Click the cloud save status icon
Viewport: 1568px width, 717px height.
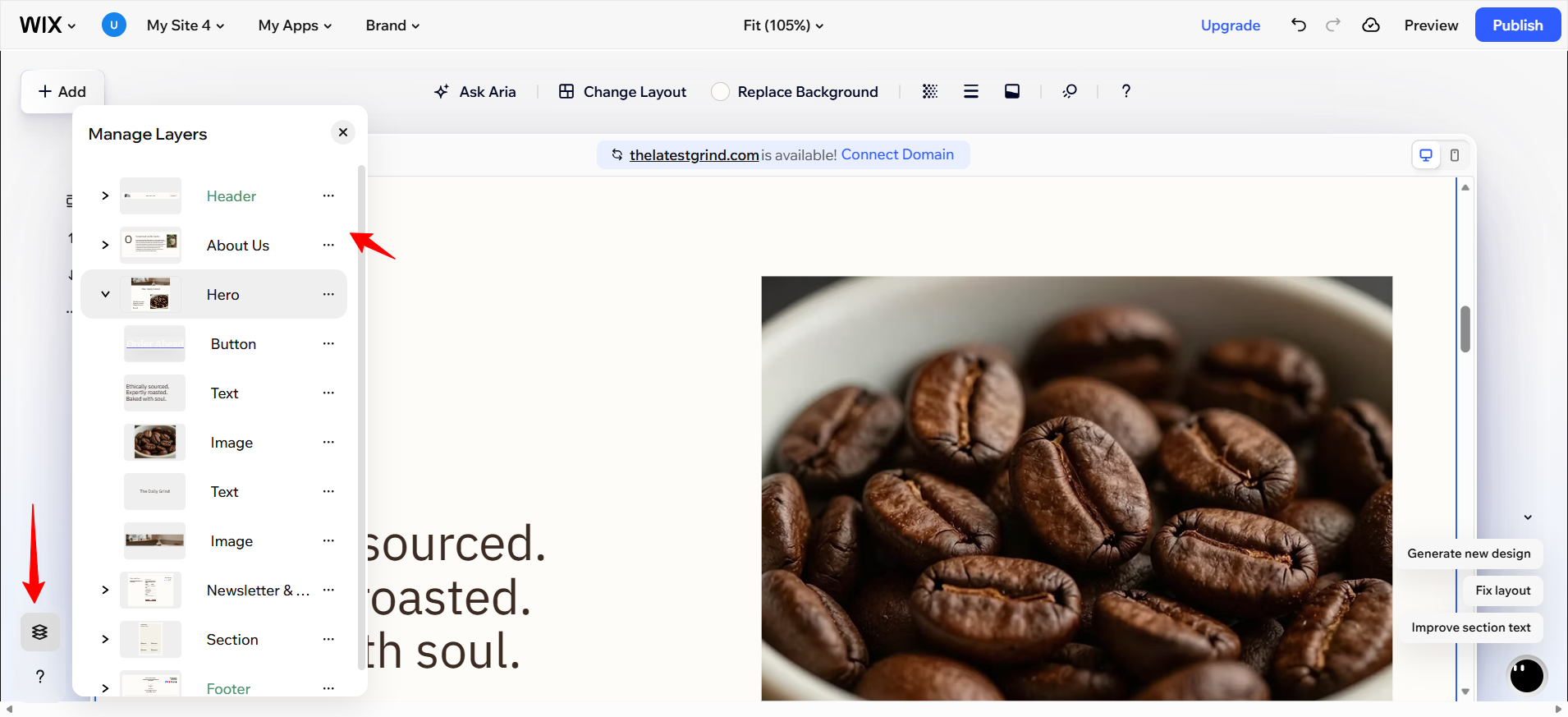[1371, 25]
